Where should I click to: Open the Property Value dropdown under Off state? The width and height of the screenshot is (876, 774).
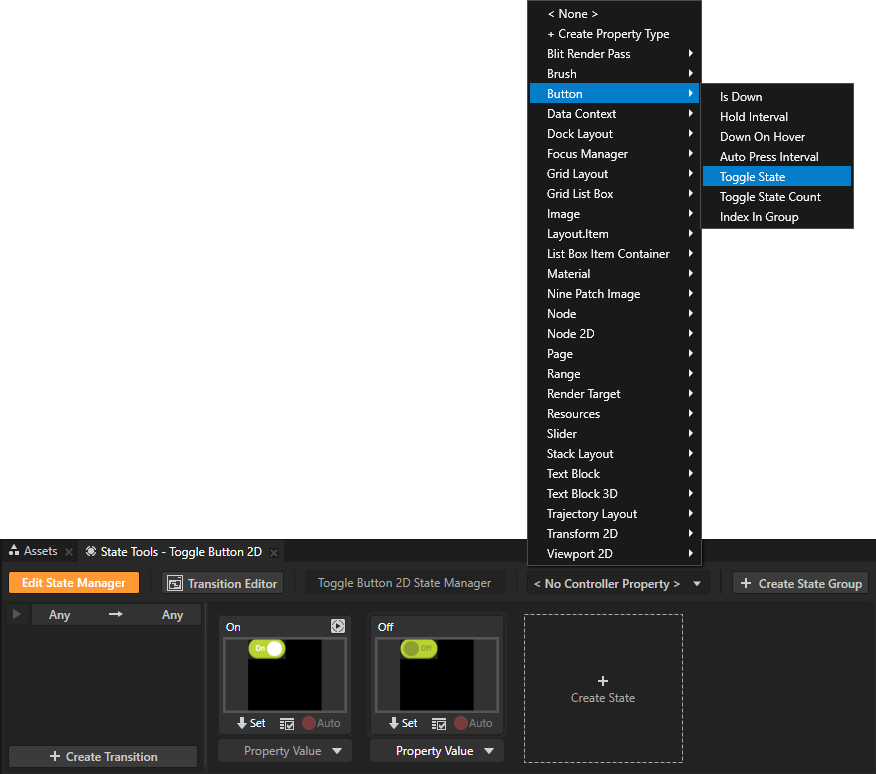pos(436,751)
